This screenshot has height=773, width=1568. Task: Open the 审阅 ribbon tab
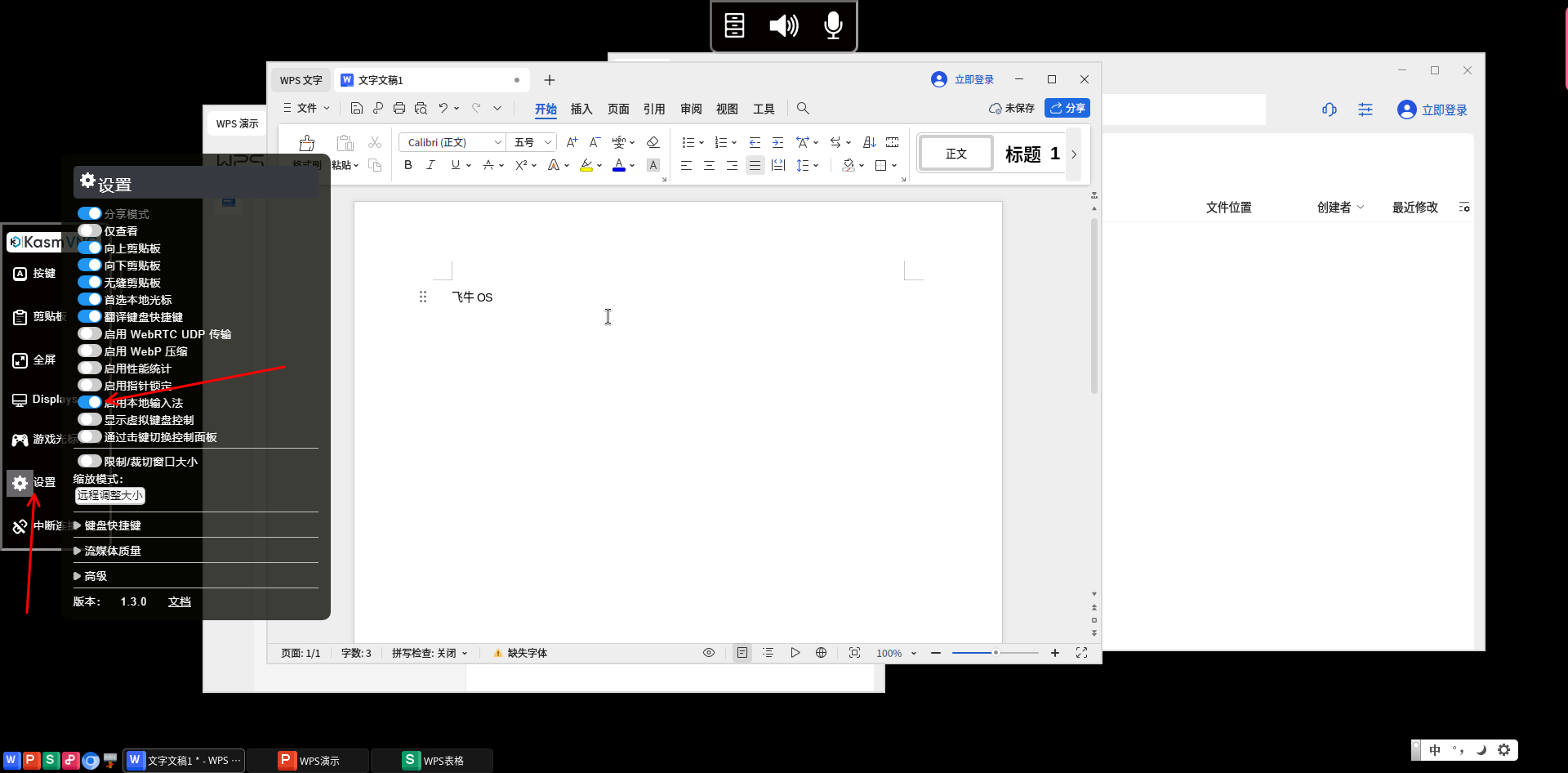tap(691, 109)
